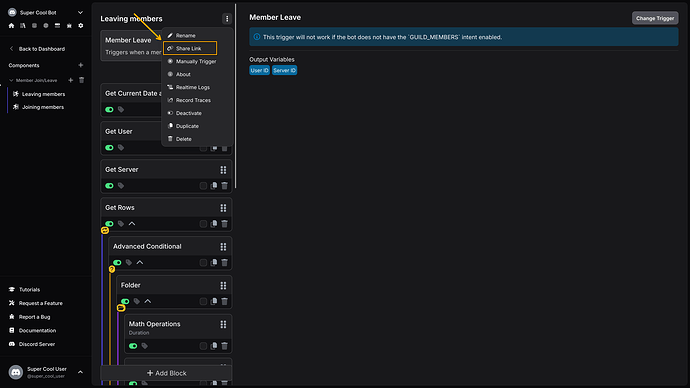Viewport: 690px width, 388px height.
Task: Collapse the Get Rows block chevron
Action: pos(132,223)
